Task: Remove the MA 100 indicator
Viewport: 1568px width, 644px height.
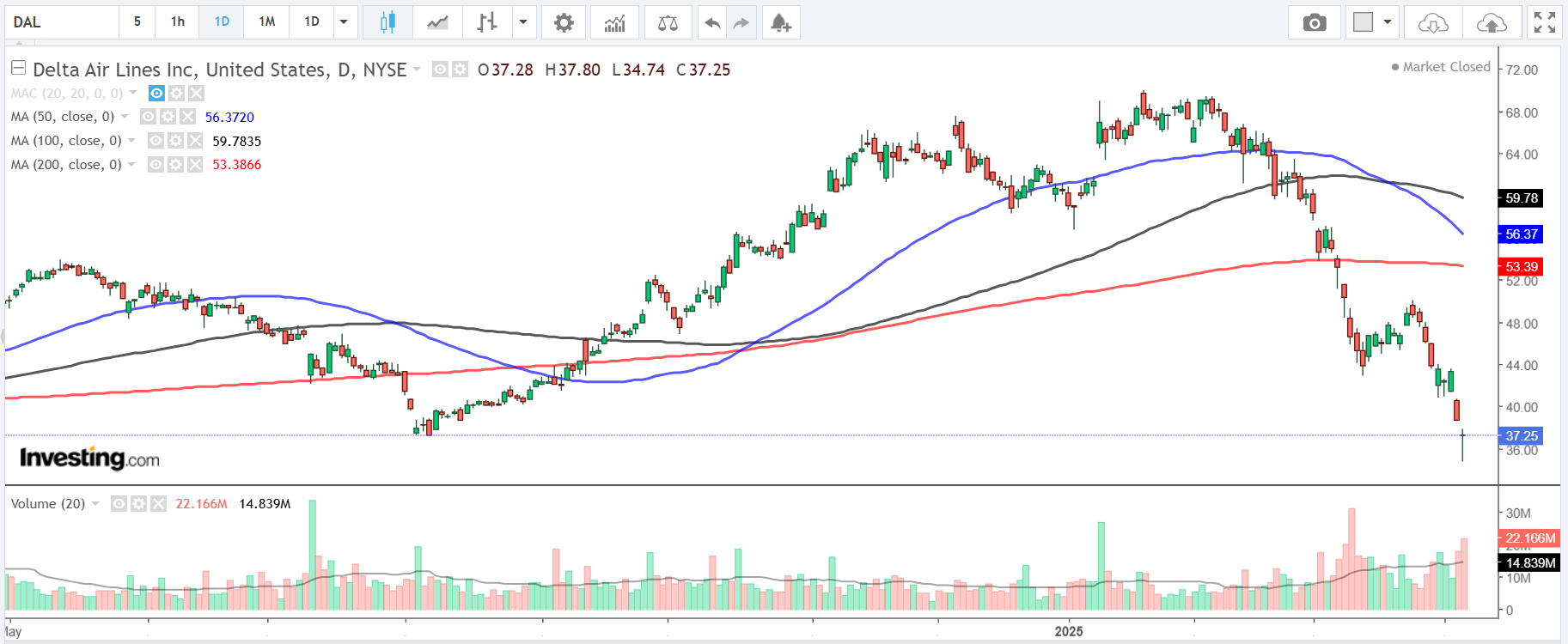Action: (x=195, y=141)
